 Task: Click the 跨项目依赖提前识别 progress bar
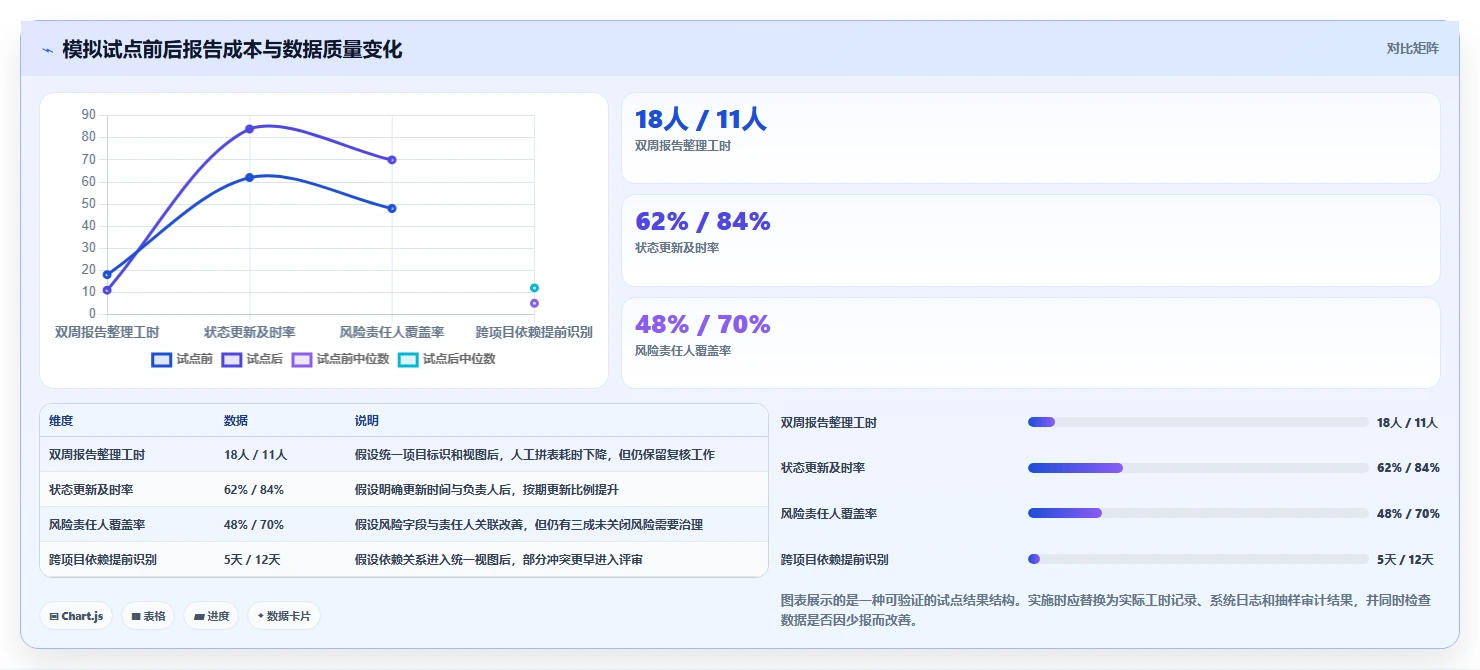tap(1198, 559)
